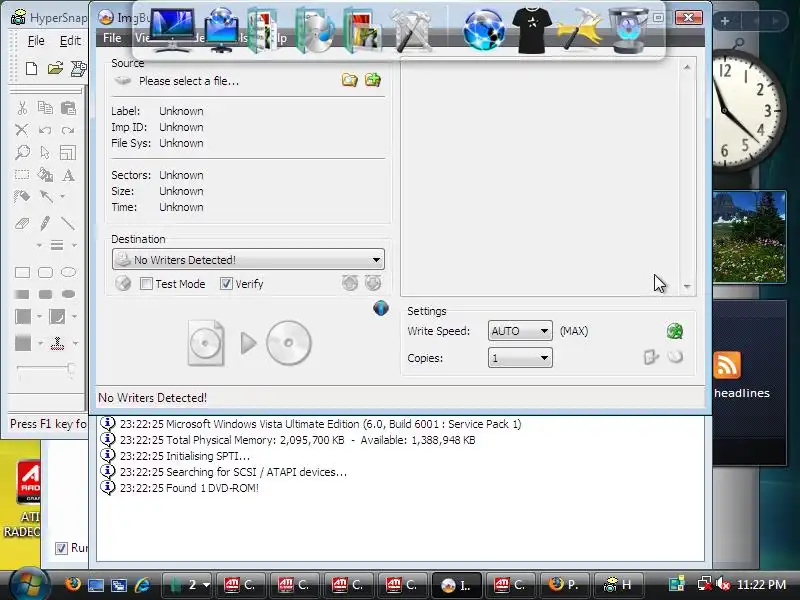Pick the HyperSnap Eraser tool
The height and width of the screenshot is (600, 800).
(x=22, y=223)
